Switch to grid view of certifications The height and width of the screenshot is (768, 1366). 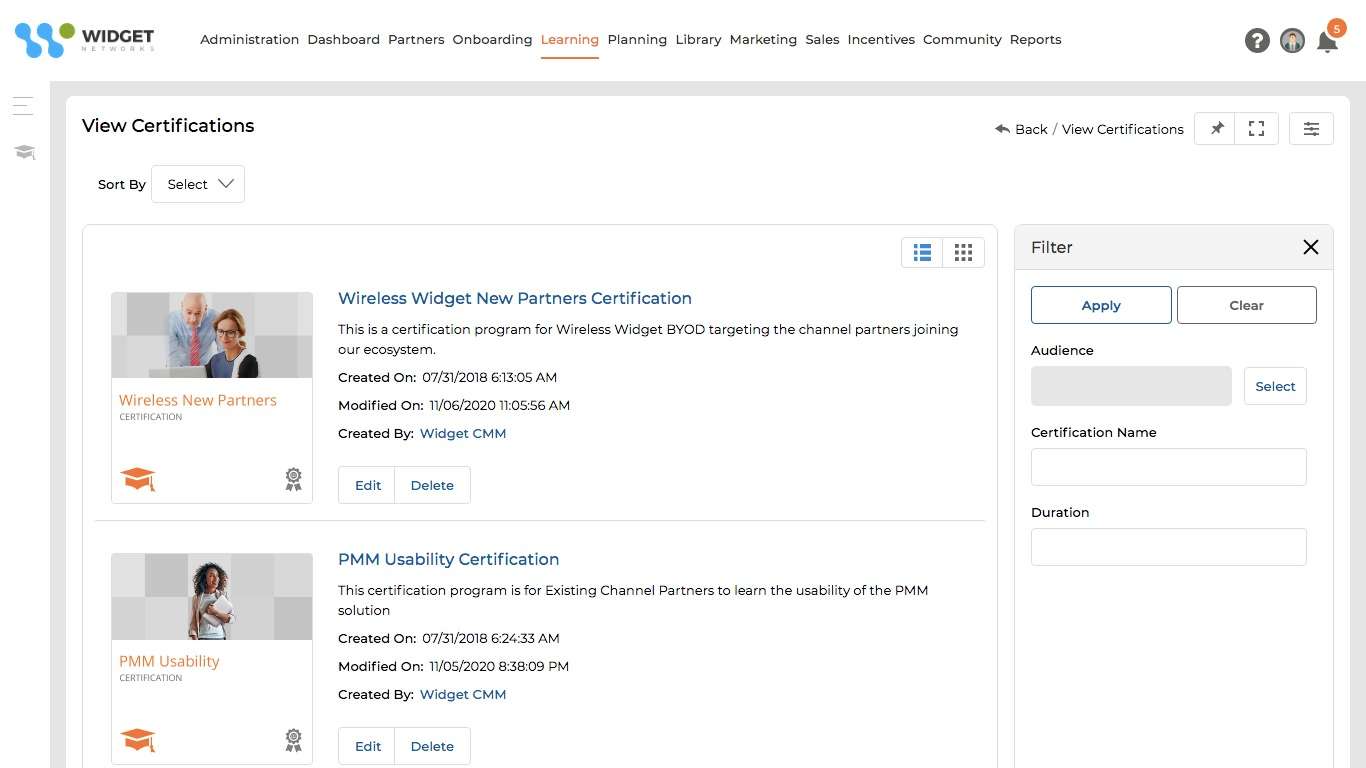tap(963, 252)
